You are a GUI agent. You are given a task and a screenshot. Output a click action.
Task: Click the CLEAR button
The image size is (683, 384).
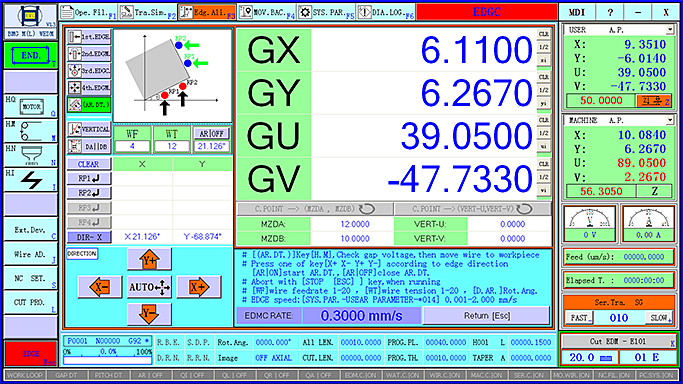tap(88, 164)
